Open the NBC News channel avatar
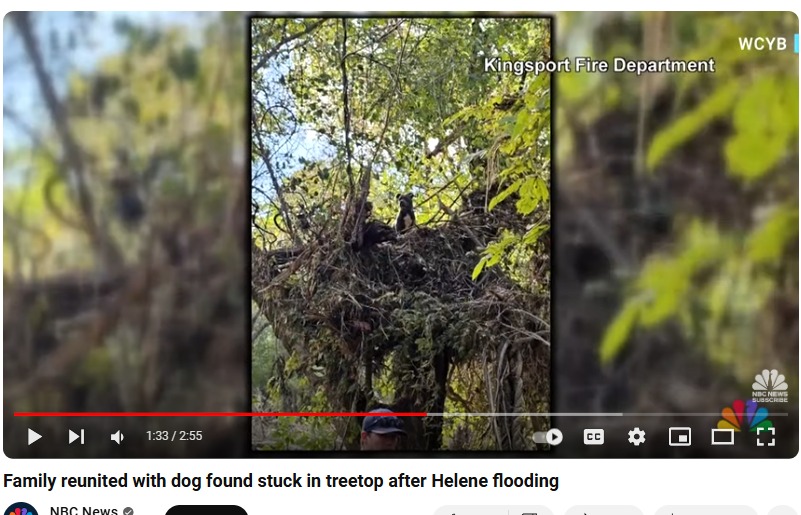801x515 pixels. coord(21,509)
